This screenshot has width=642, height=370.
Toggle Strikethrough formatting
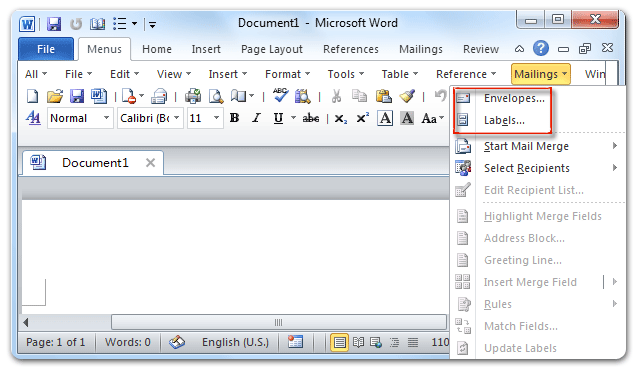pyautogui.click(x=311, y=118)
